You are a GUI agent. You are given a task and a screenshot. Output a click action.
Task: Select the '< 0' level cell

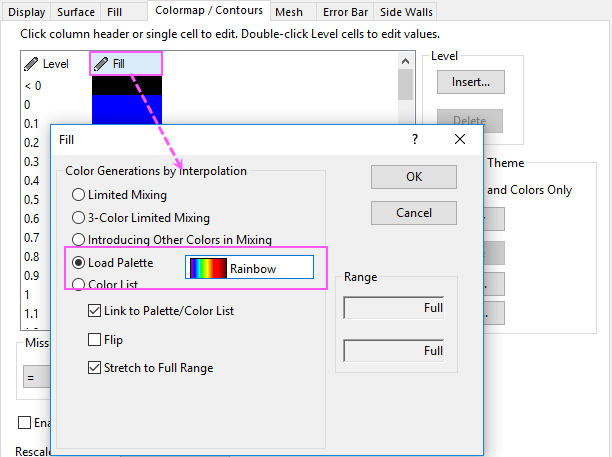(x=33, y=85)
